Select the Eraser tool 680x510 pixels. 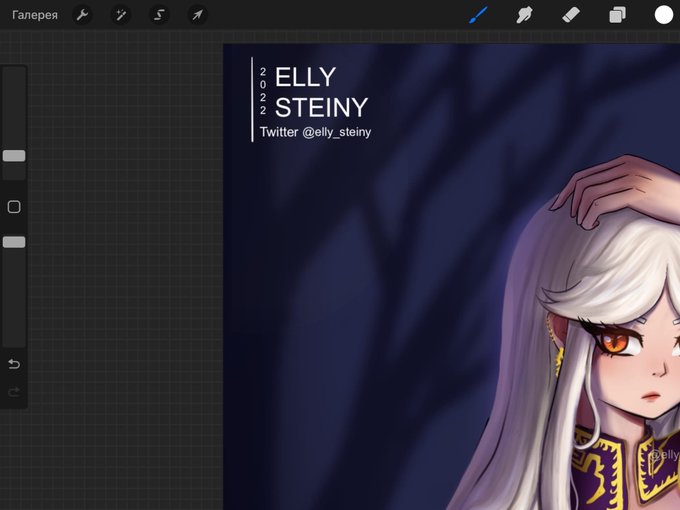point(571,15)
